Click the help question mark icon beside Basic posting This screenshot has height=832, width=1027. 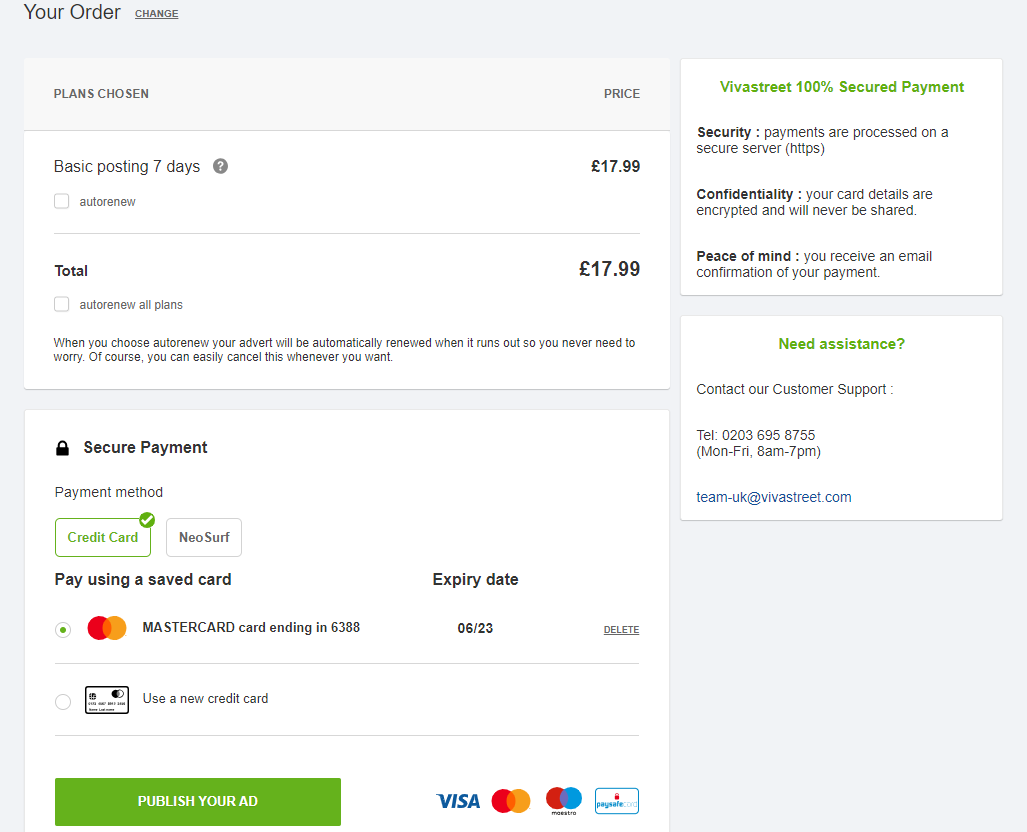[x=221, y=166]
